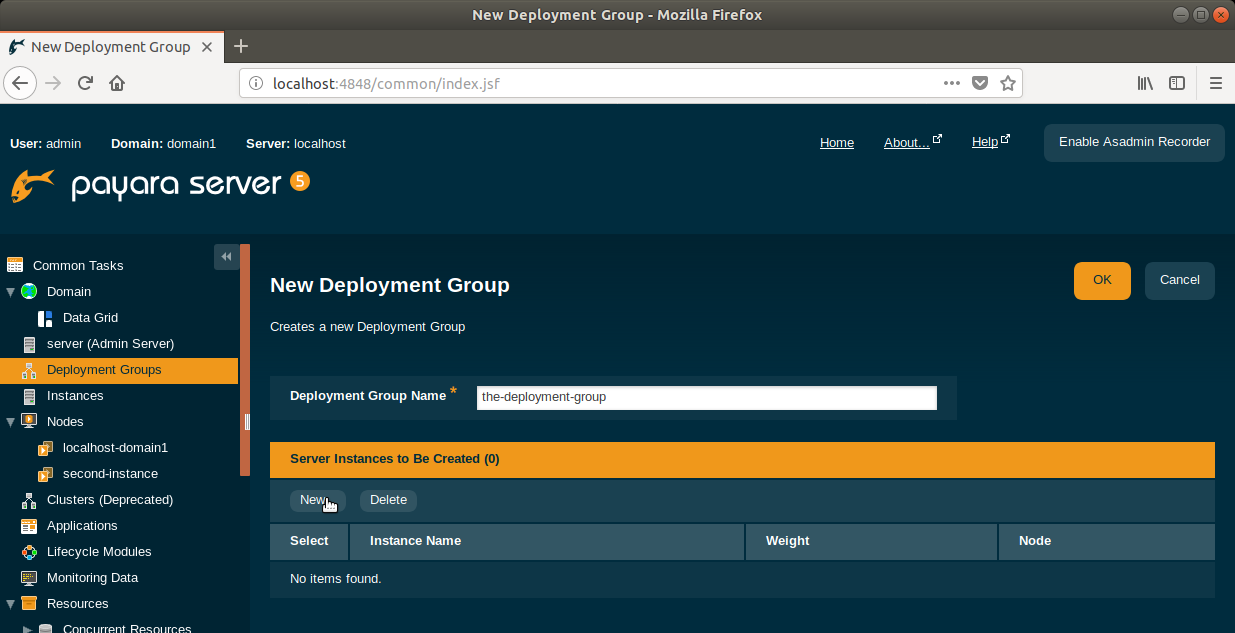Image resolution: width=1235 pixels, height=633 pixels.
Task: Click New to add server instance
Action: [317, 500]
